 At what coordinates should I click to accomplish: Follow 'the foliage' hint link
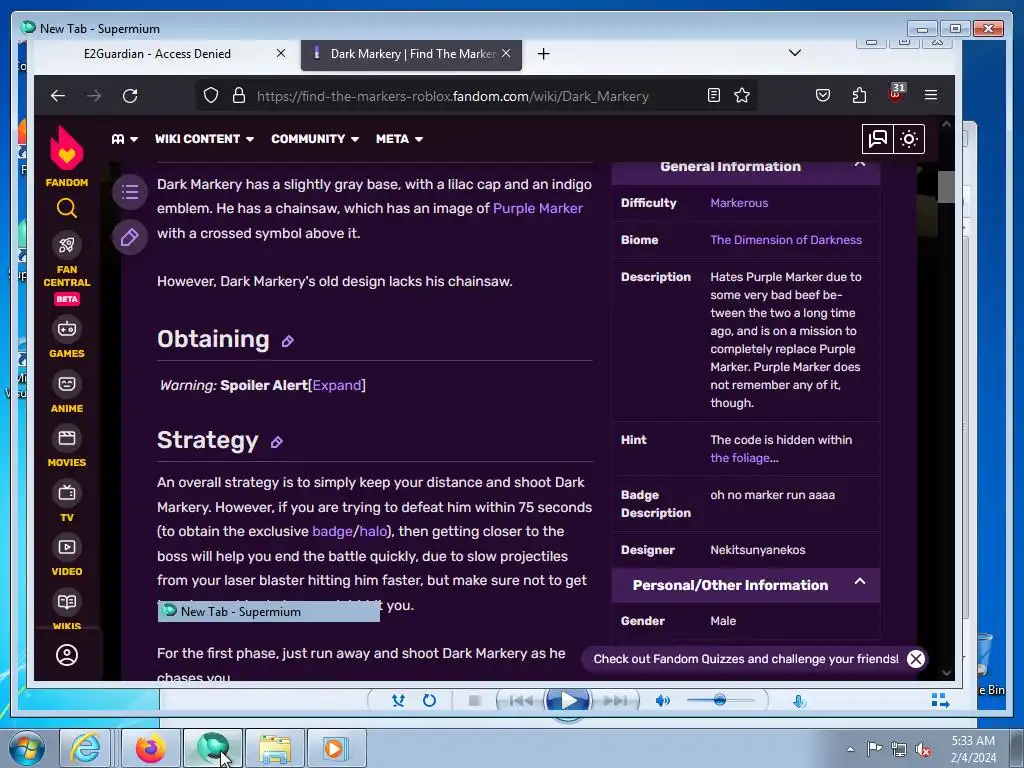coord(739,458)
